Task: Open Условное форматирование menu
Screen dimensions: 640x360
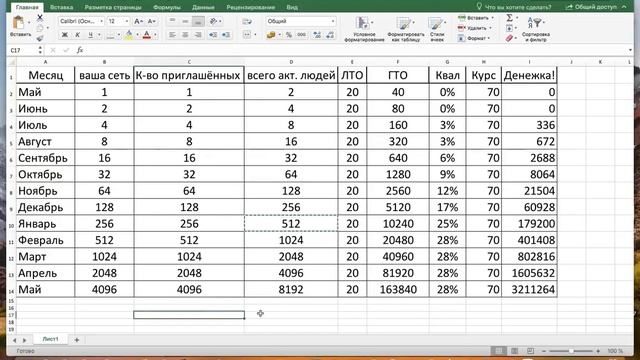Action: (x=364, y=29)
